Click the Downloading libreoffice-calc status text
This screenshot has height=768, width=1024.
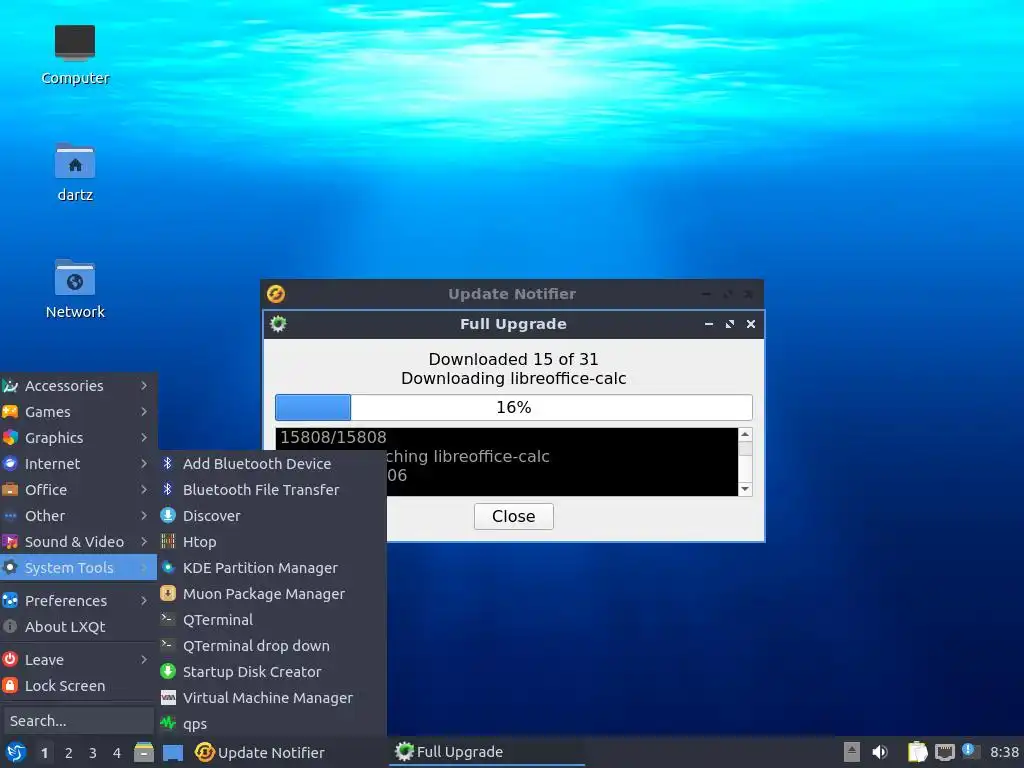tap(513, 379)
